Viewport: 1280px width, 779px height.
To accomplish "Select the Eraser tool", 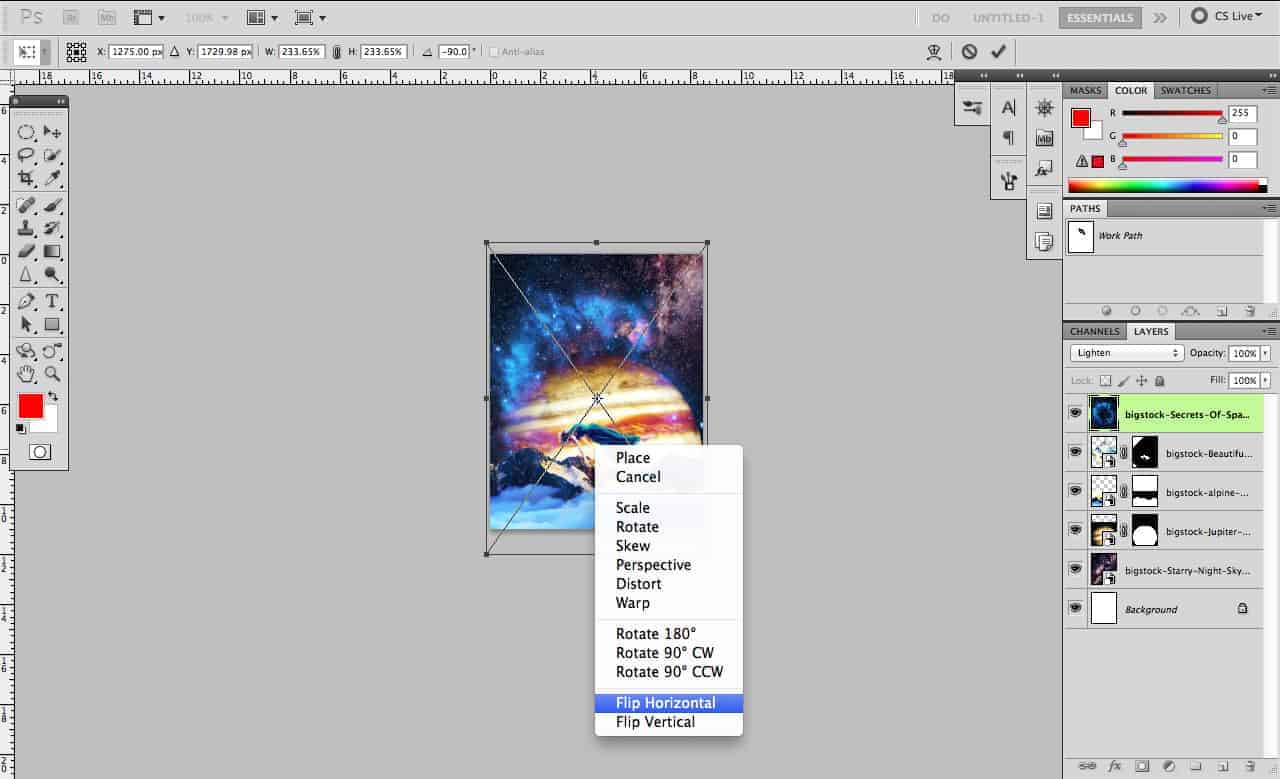I will pyautogui.click(x=26, y=251).
